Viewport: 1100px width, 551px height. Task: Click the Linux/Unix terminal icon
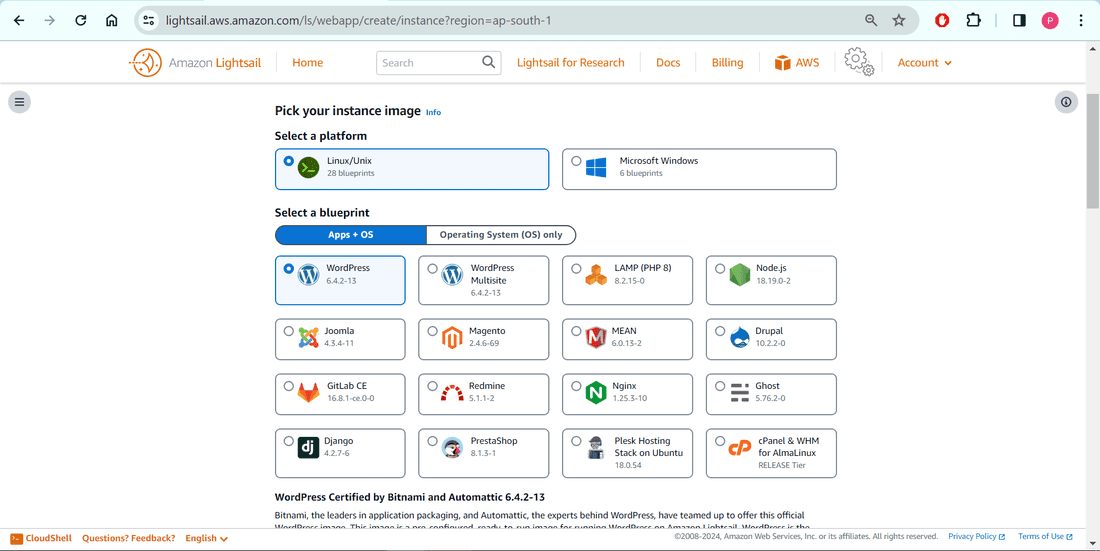[309, 168]
